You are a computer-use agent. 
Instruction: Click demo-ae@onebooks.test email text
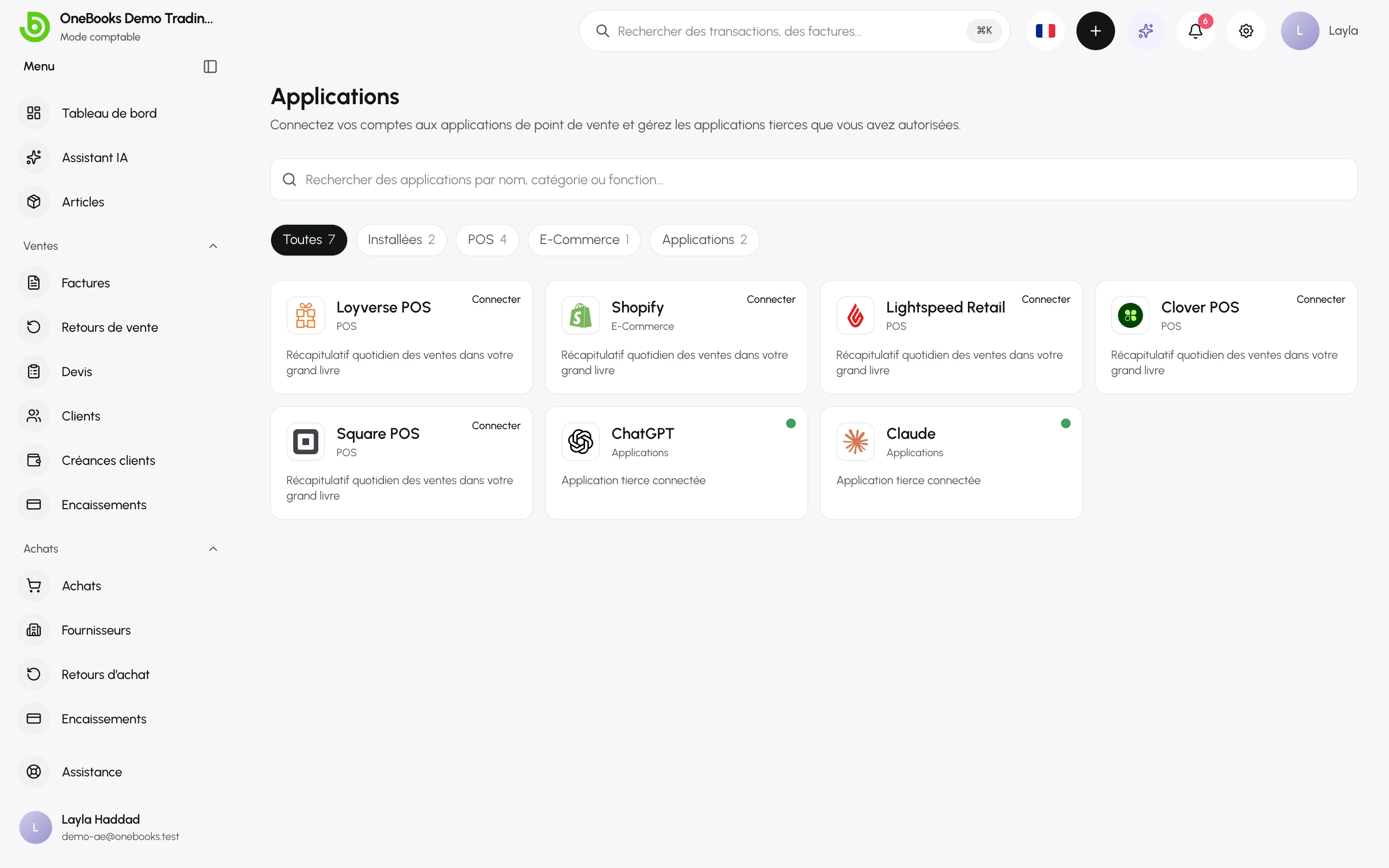coord(121,837)
